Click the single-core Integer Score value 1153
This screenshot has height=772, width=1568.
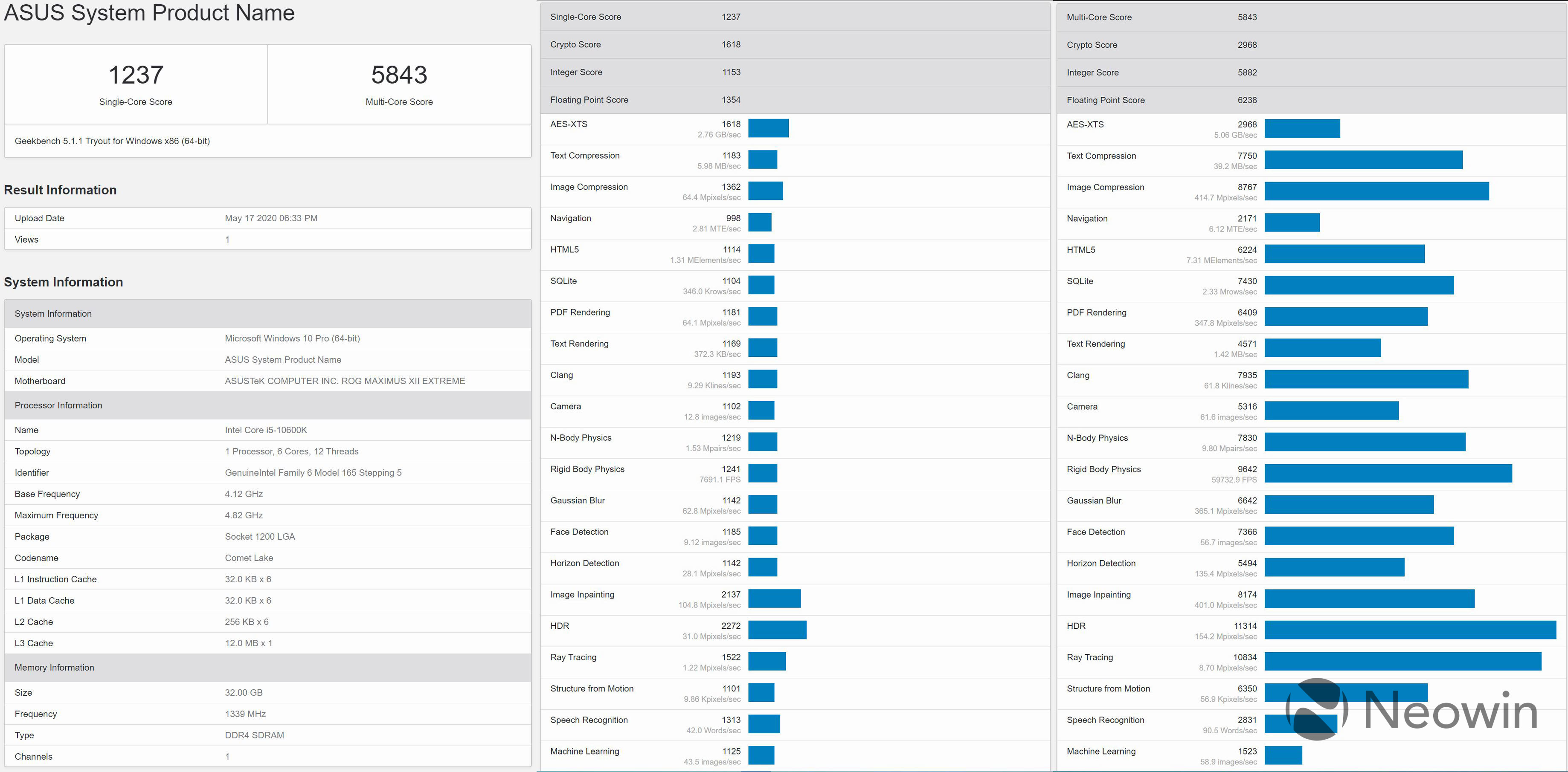point(731,72)
